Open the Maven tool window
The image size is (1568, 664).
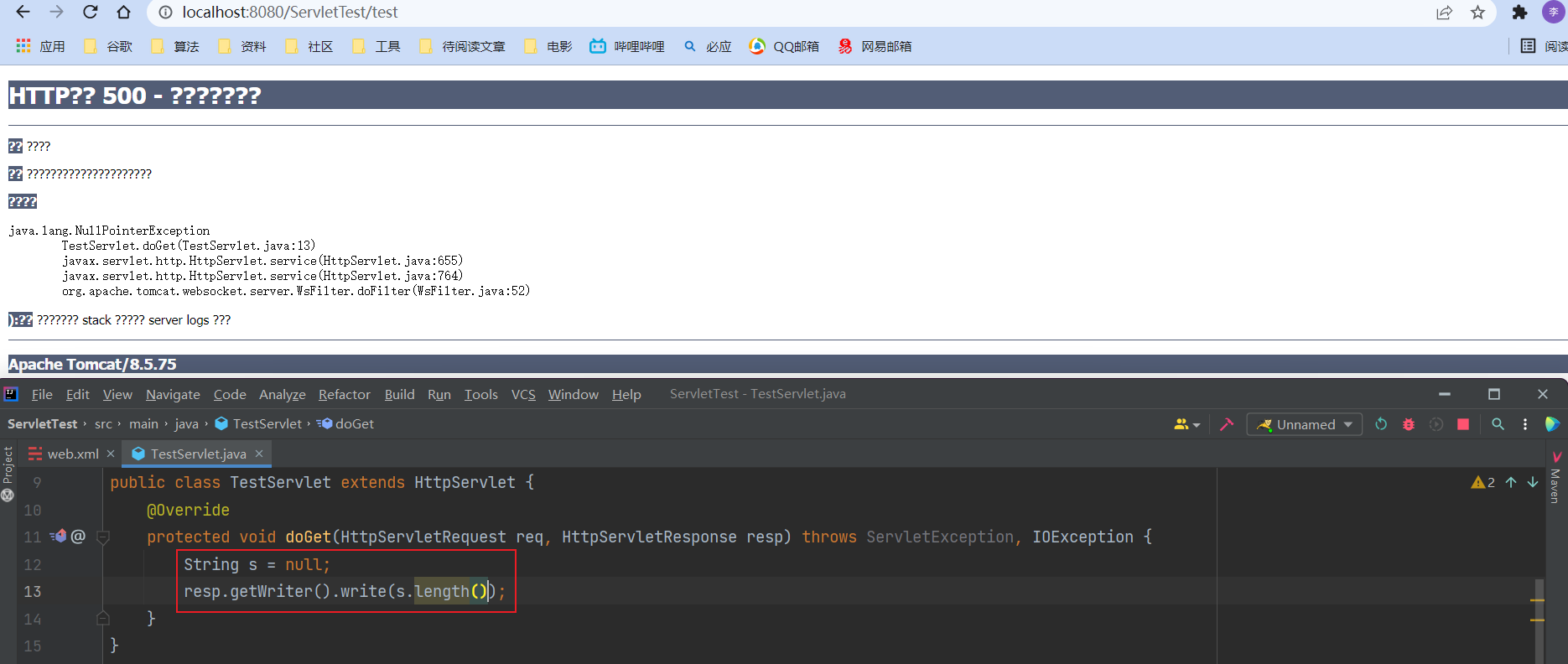[1556, 478]
